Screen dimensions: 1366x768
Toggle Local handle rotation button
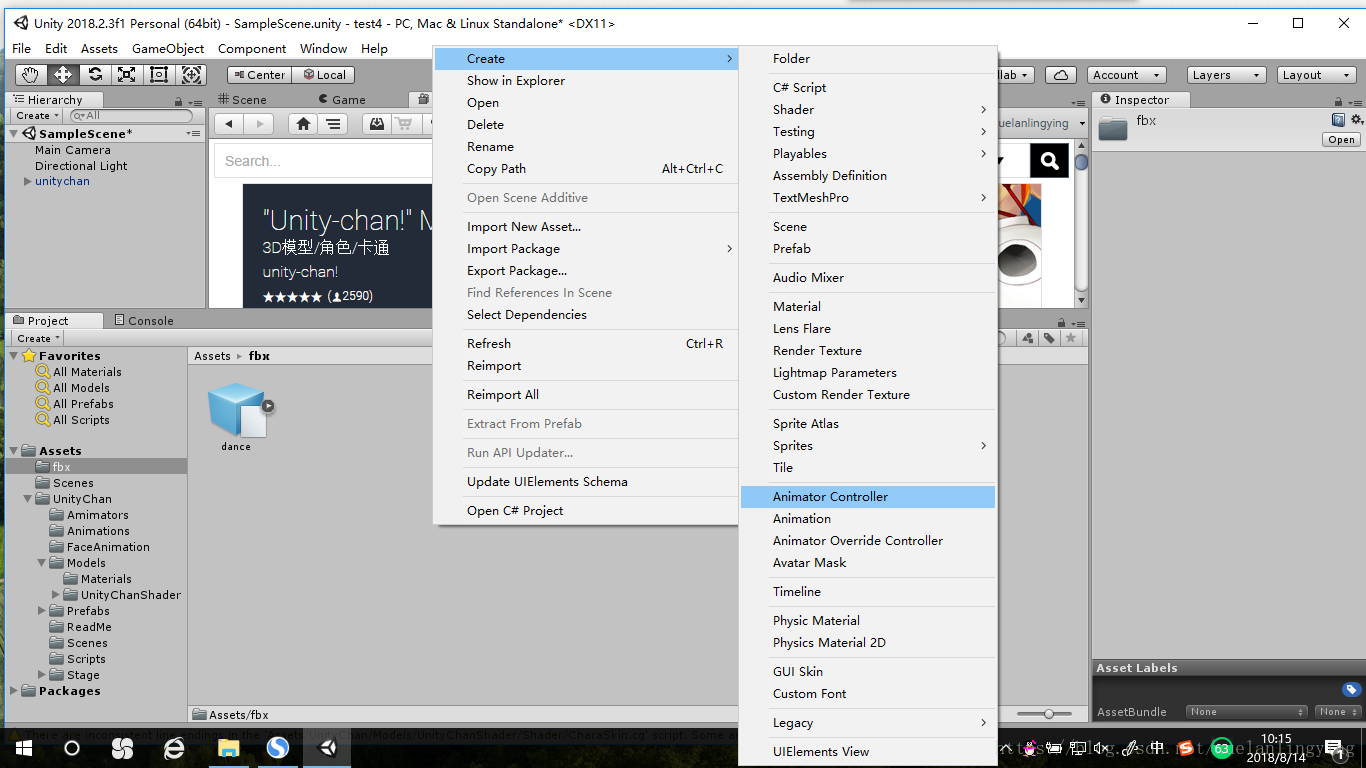[x=323, y=75]
